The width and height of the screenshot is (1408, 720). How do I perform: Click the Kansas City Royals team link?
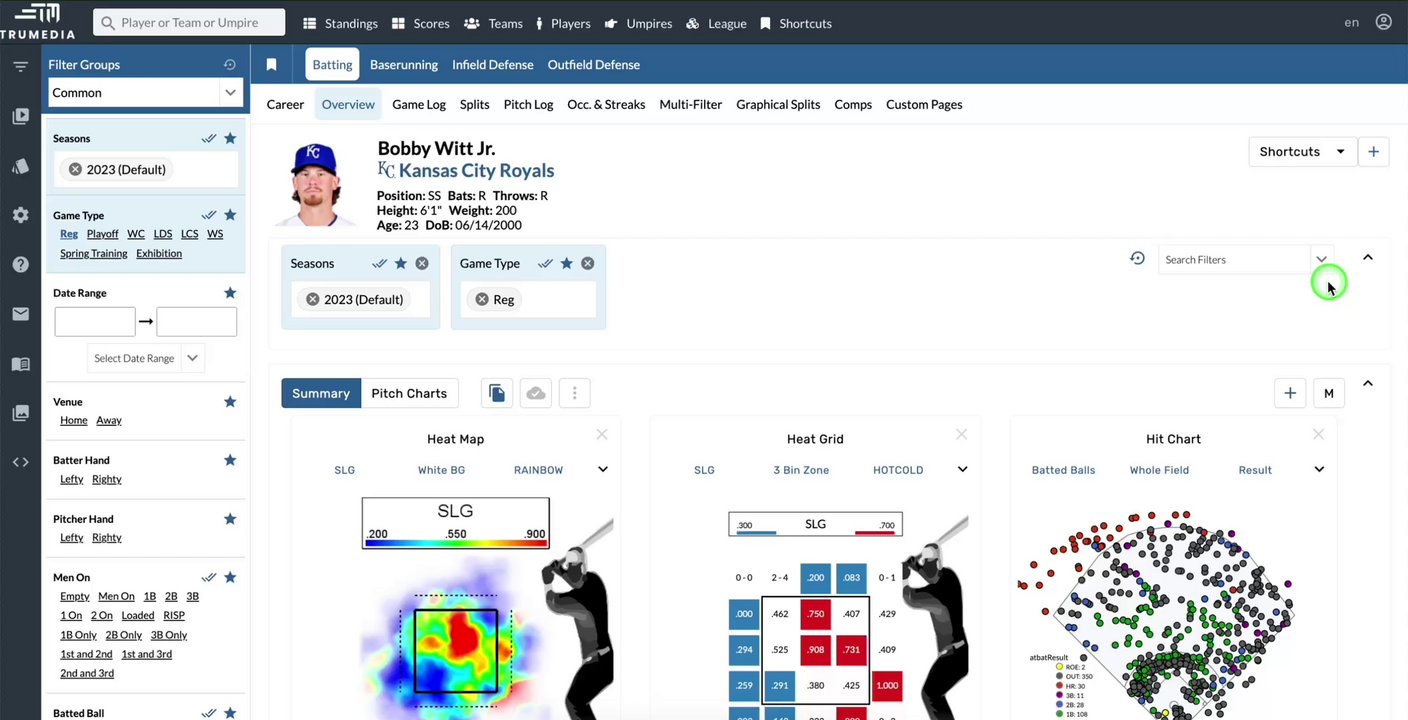point(476,170)
